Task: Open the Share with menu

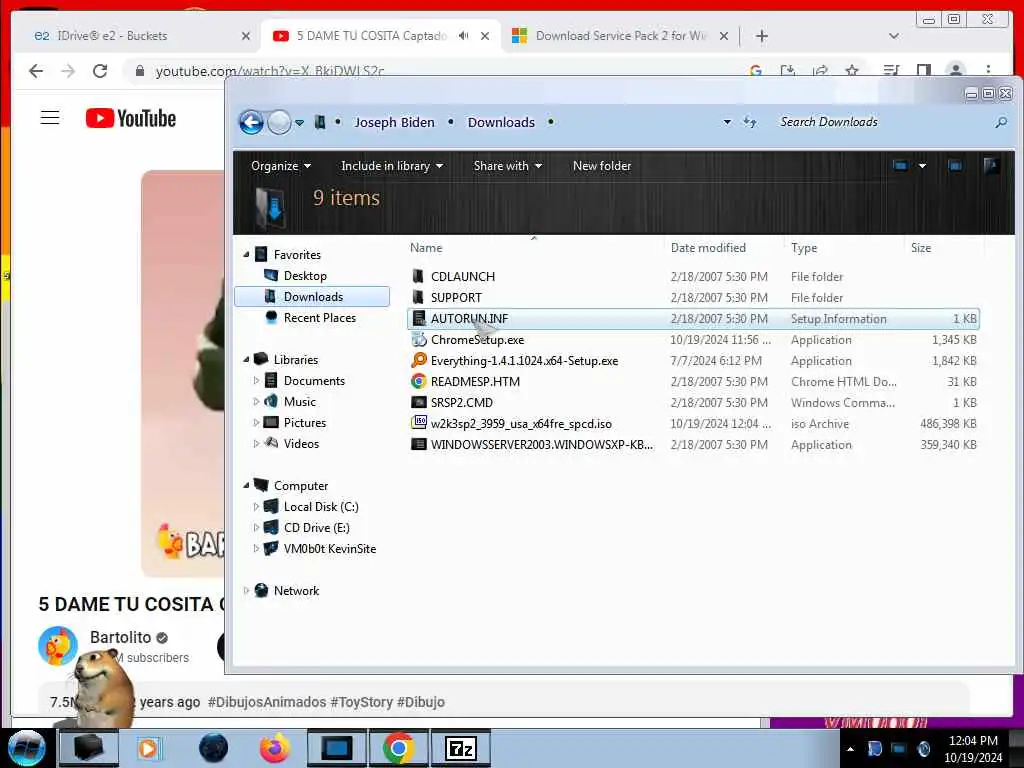Action: (x=507, y=166)
